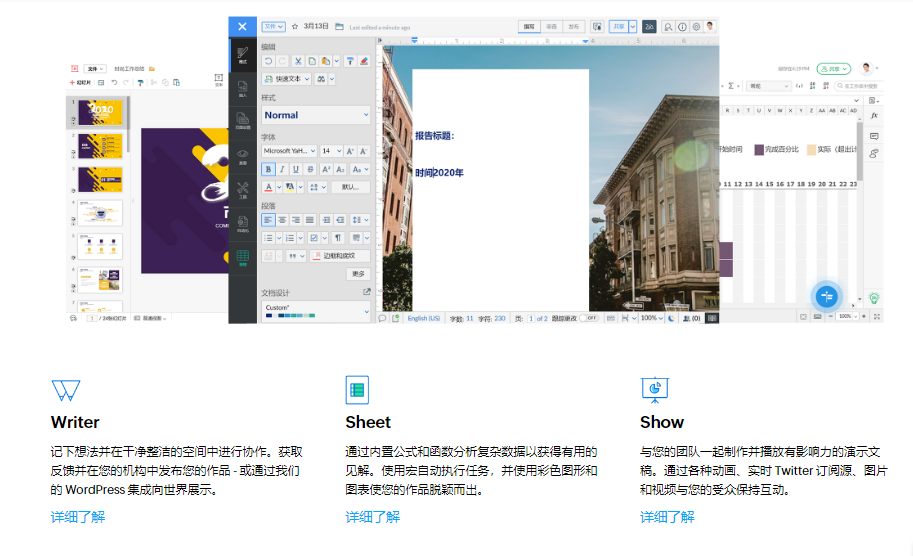Click the Clear Formatting eraser icon in Writer

[364, 61]
